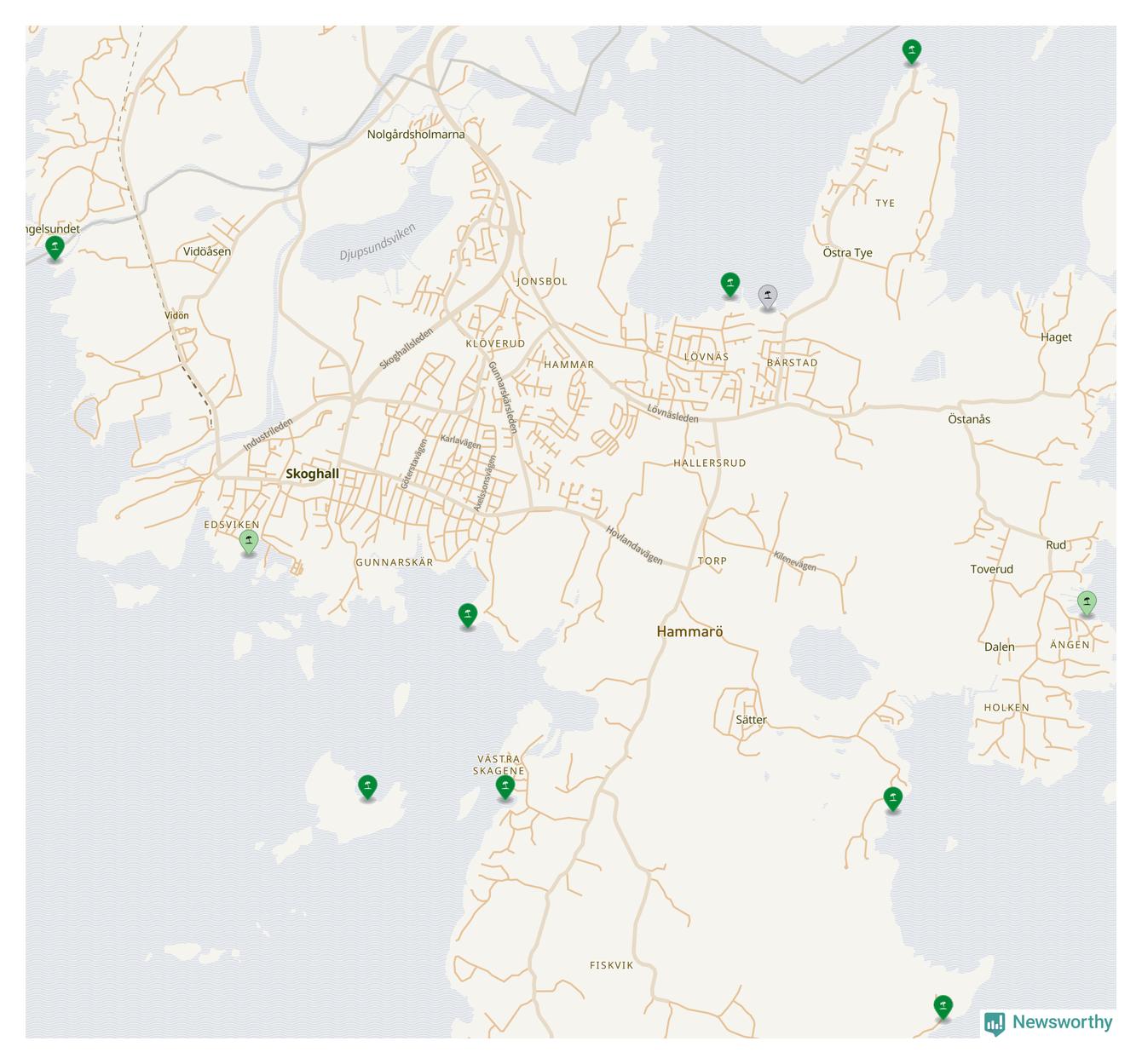This screenshot has height=1064, width=1142.
Task: Click the light green marker at Edsviken
Action: 249,542
